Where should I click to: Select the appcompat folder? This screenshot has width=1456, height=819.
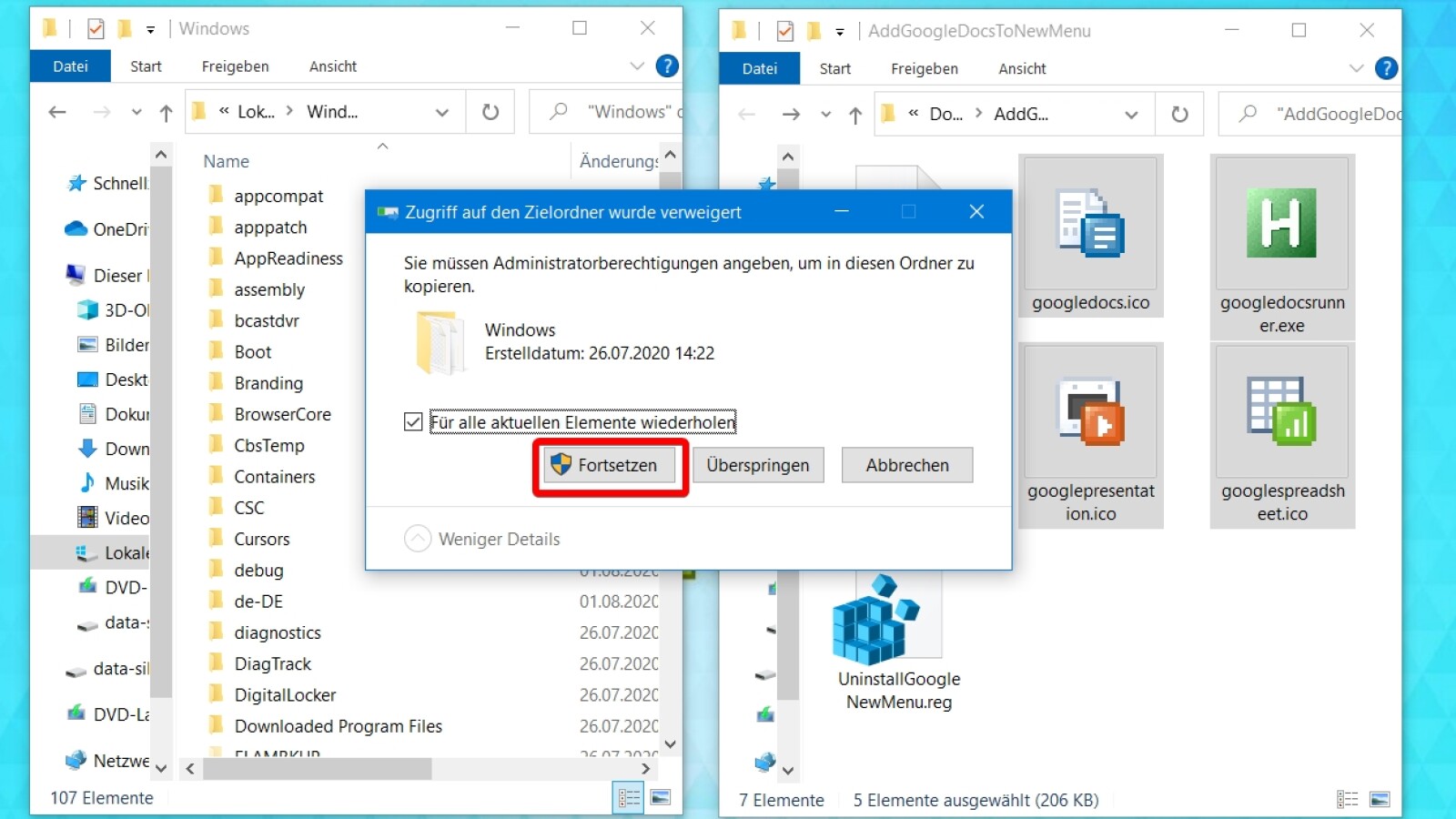click(278, 196)
